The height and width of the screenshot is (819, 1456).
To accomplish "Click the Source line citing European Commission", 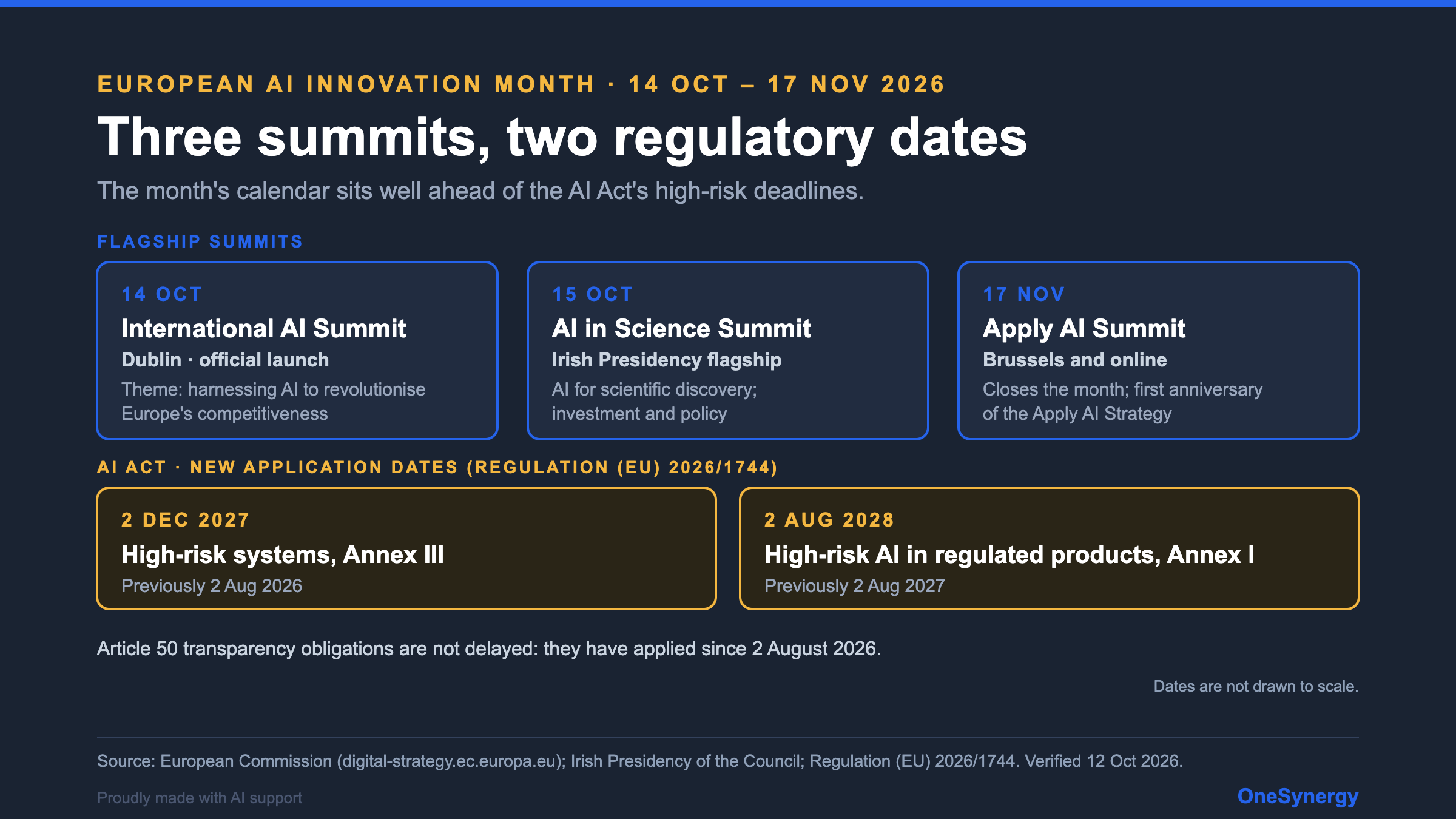I will (x=640, y=761).
